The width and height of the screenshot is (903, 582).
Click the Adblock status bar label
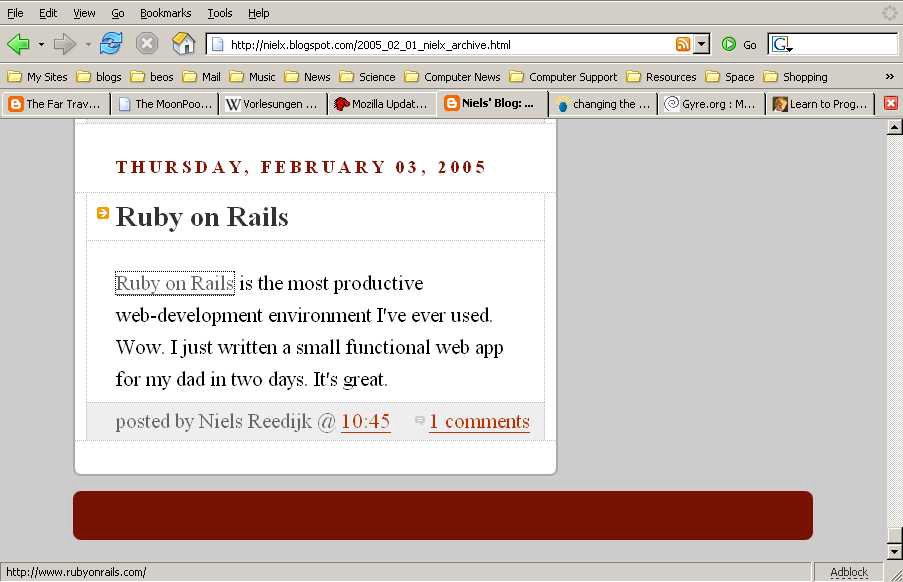(x=849, y=572)
